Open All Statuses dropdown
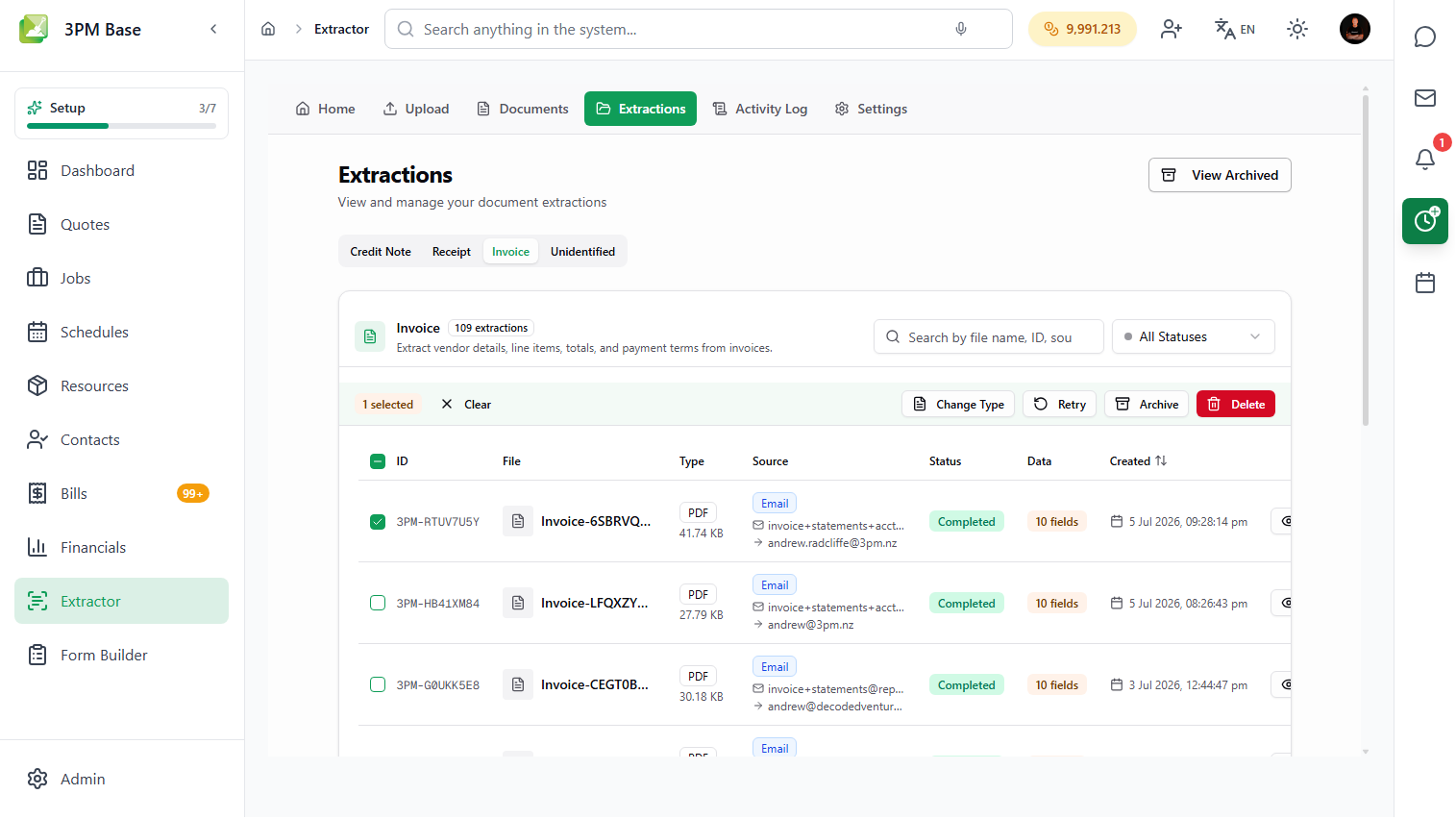 1194,336
